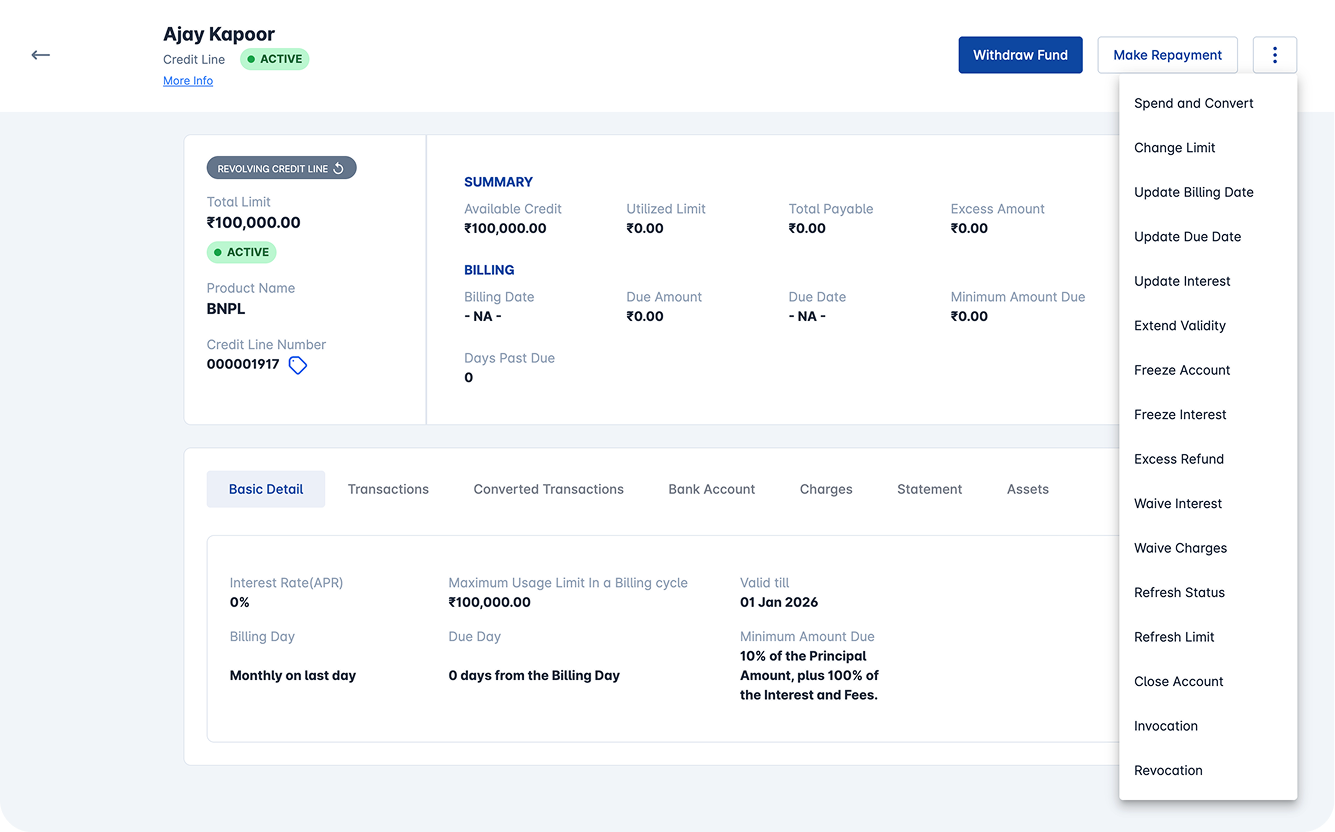Image resolution: width=1335 pixels, height=832 pixels.
Task: Switch to the Transactions tab
Action: pyautogui.click(x=388, y=489)
